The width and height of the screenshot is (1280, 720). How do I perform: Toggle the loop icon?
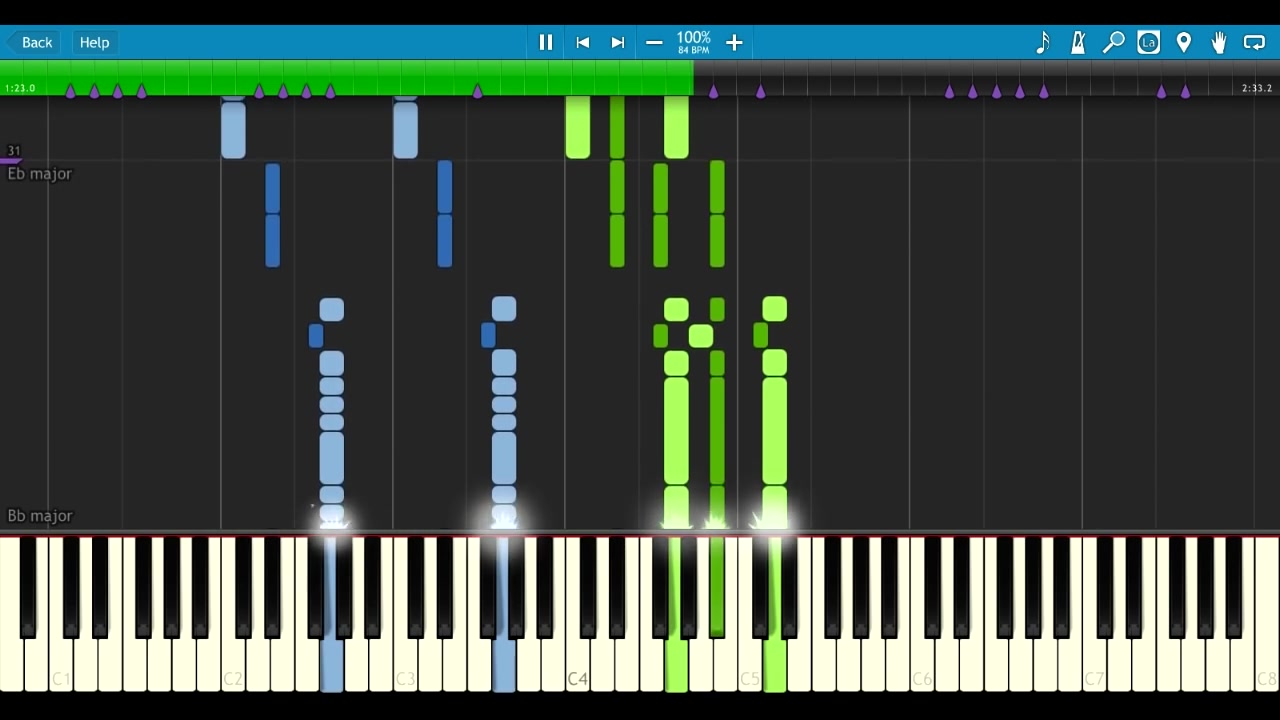tap(1254, 42)
